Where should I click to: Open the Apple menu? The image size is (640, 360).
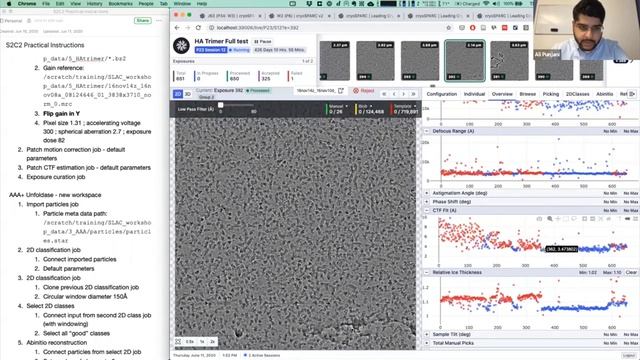pos(9,4)
